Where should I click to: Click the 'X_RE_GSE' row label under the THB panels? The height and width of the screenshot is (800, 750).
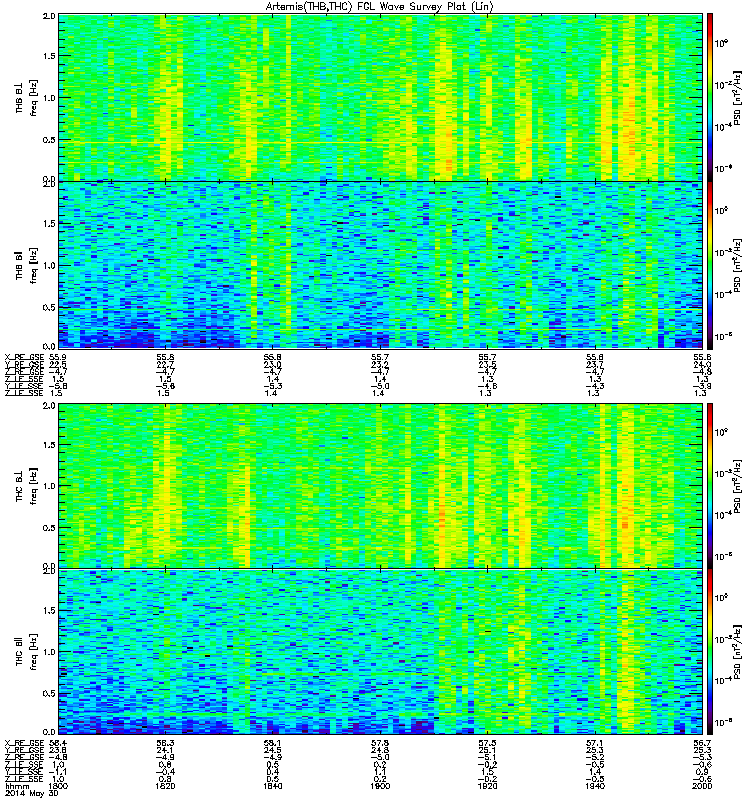(24, 357)
